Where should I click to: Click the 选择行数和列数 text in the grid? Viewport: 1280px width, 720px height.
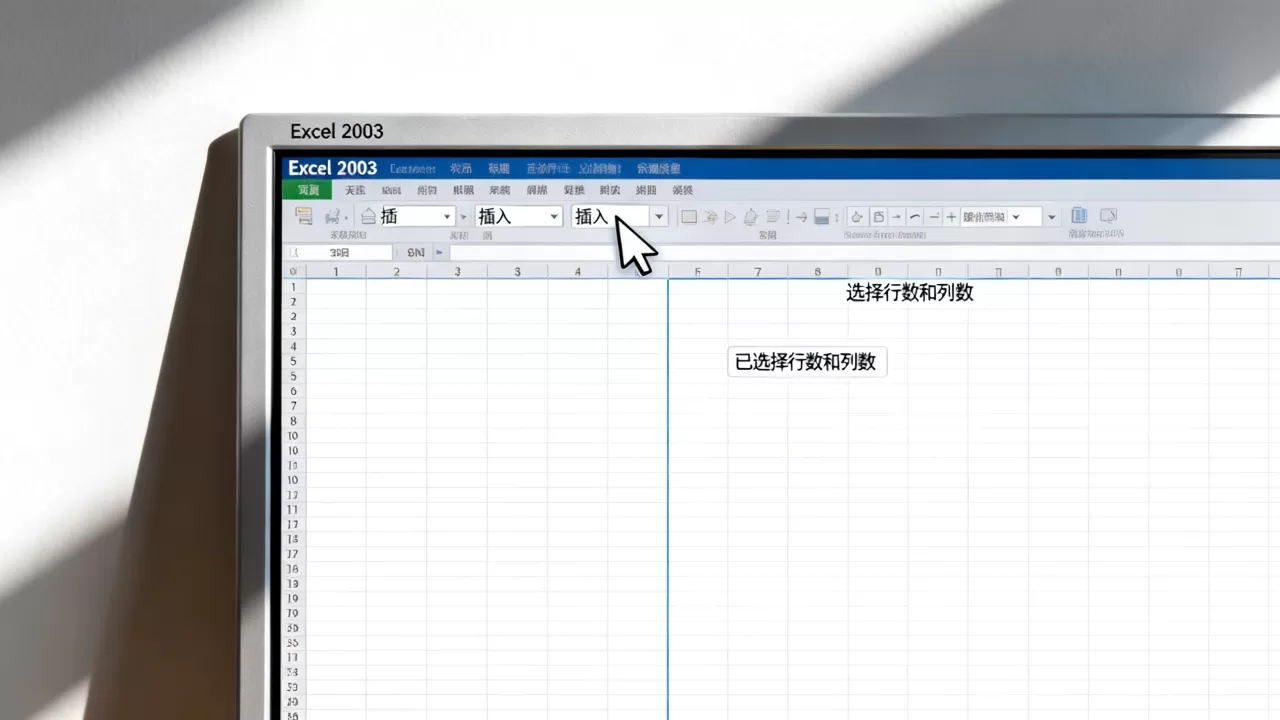click(910, 293)
